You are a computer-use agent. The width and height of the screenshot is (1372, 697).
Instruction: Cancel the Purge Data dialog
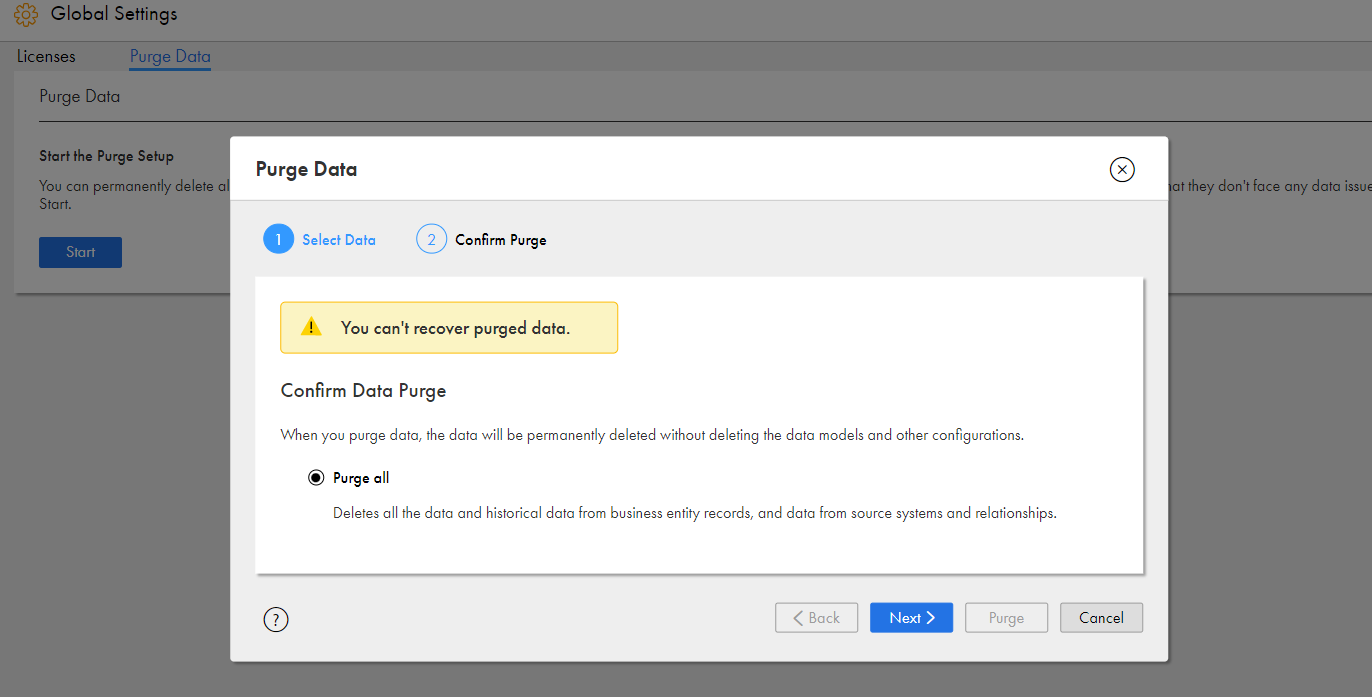pos(1101,618)
